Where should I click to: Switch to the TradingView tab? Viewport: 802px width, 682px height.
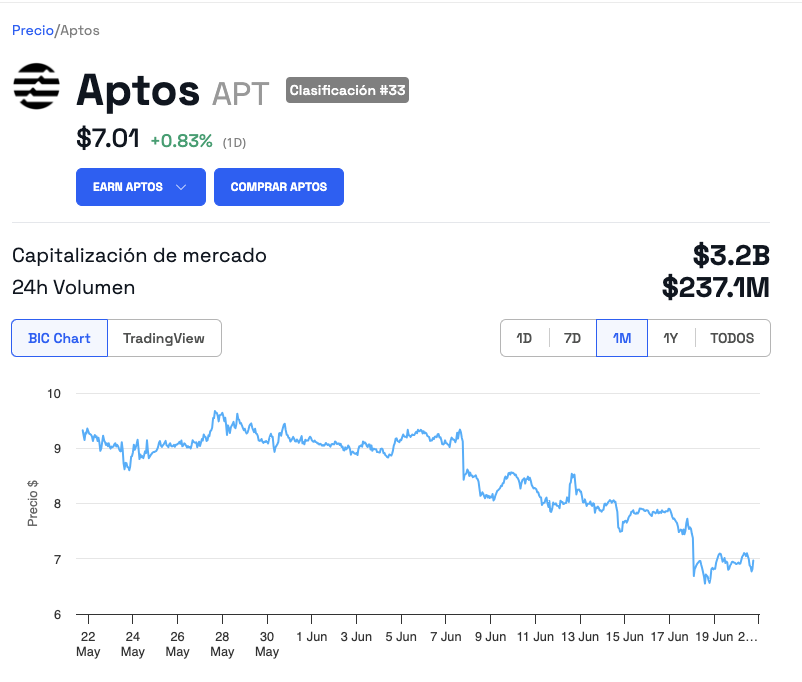[164, 338]
